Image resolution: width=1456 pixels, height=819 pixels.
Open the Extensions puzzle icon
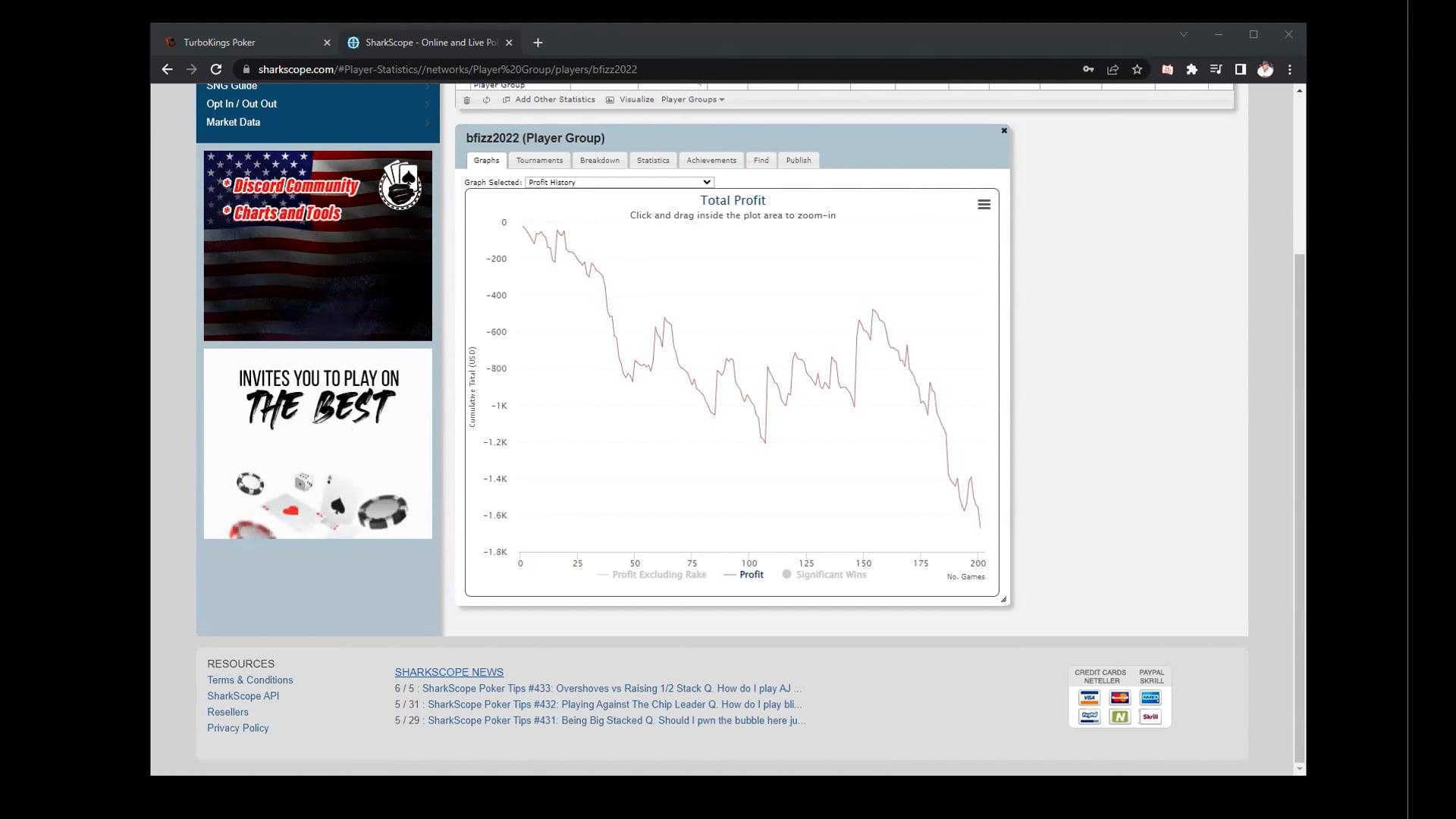[x=1191, y=69]
